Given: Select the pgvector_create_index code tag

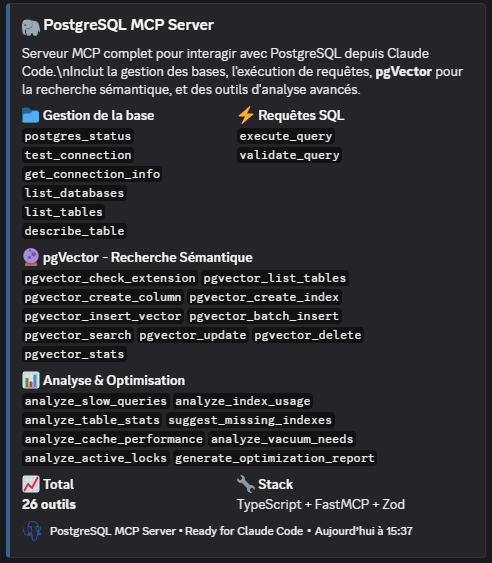Looking at the screenshot, I should (264, 297).
